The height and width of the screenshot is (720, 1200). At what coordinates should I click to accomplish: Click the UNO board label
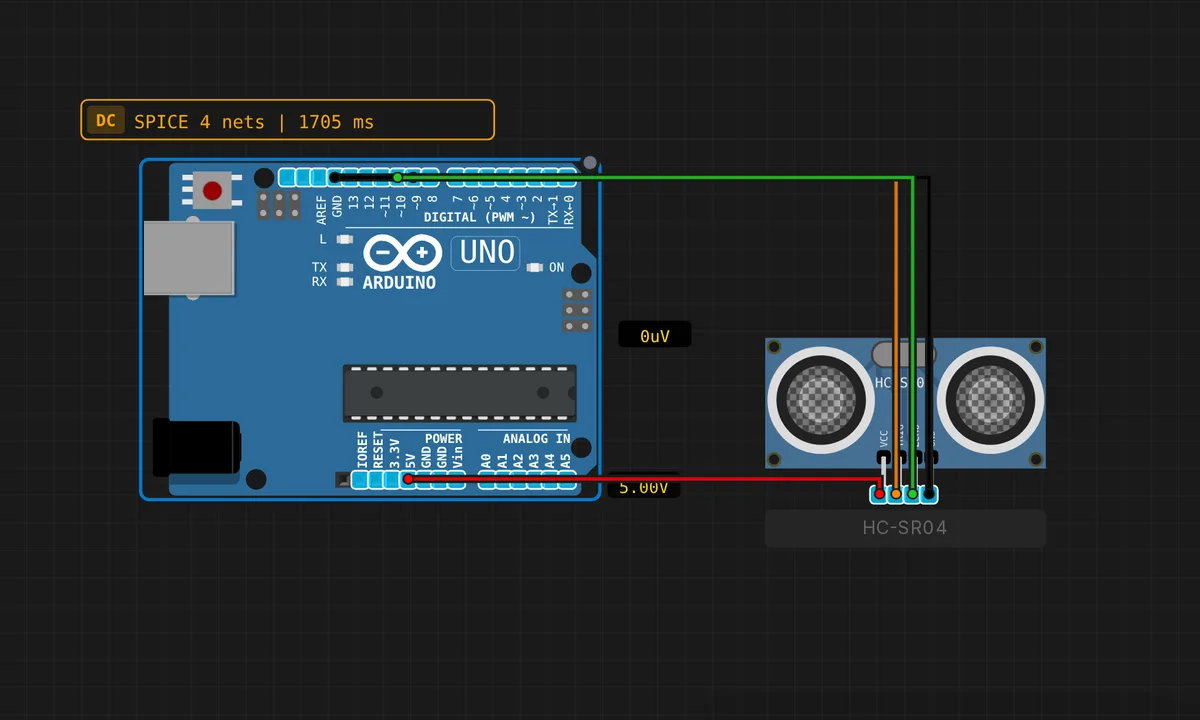coord(486,252)
